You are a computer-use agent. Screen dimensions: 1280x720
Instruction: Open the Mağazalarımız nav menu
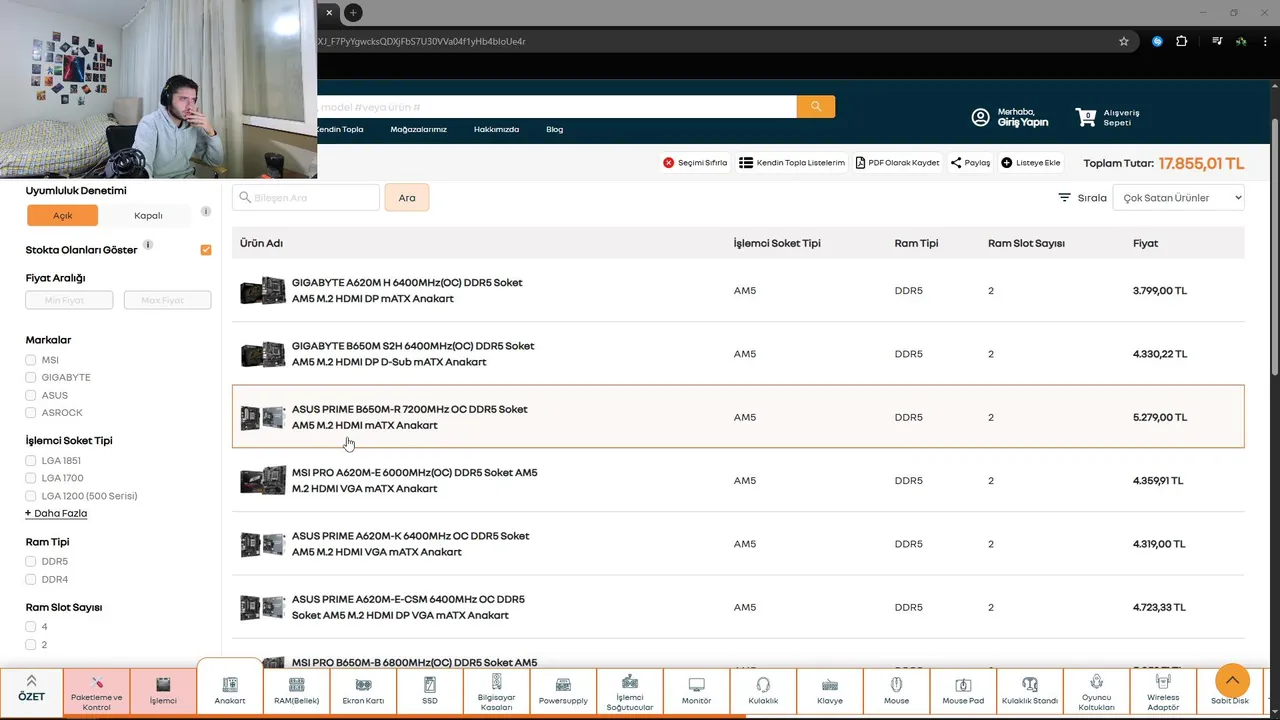[x=418, y=129]
